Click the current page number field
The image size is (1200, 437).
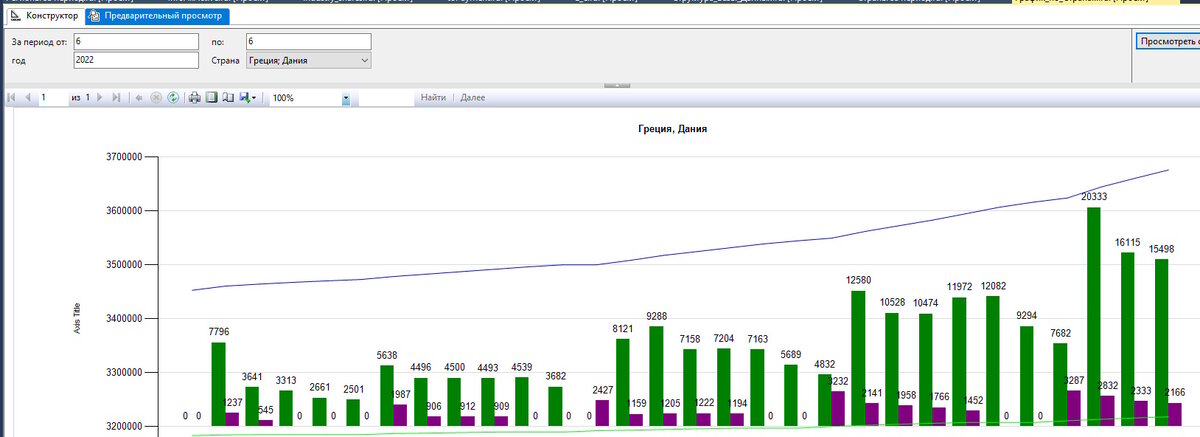[52, 98]
